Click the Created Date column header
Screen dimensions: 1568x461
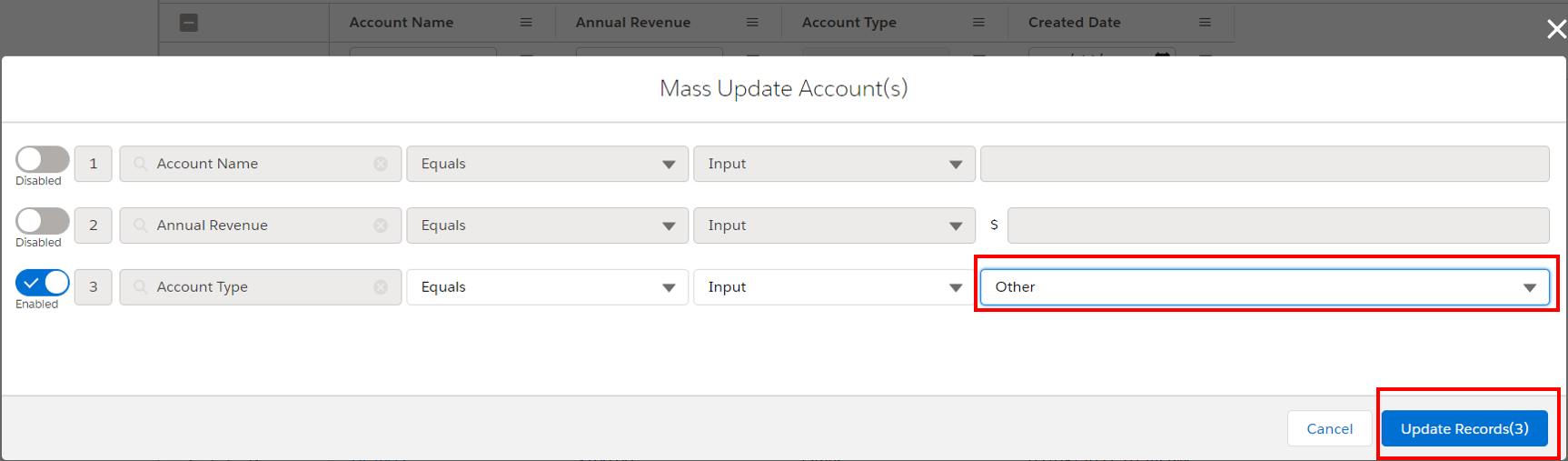[x=1074, y=23]
